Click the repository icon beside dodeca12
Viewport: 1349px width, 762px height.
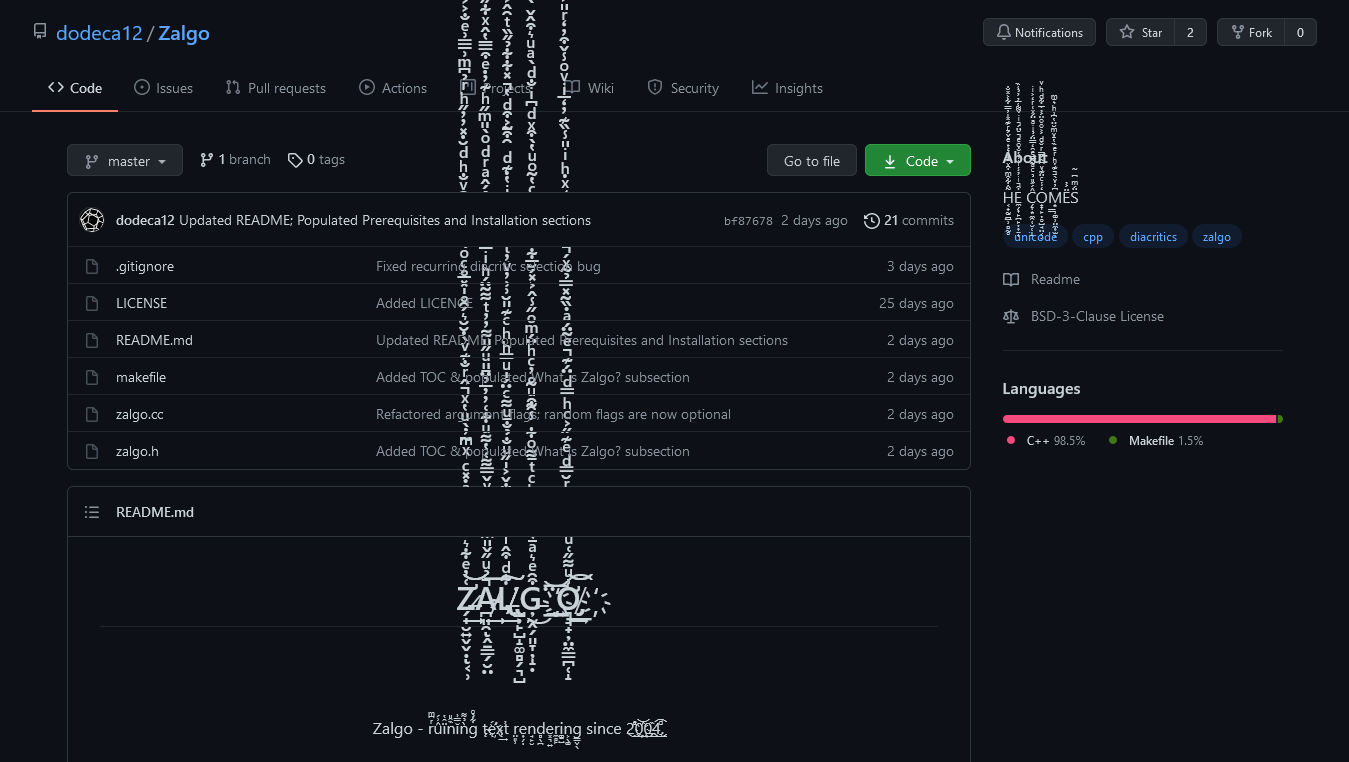(40, 32)
